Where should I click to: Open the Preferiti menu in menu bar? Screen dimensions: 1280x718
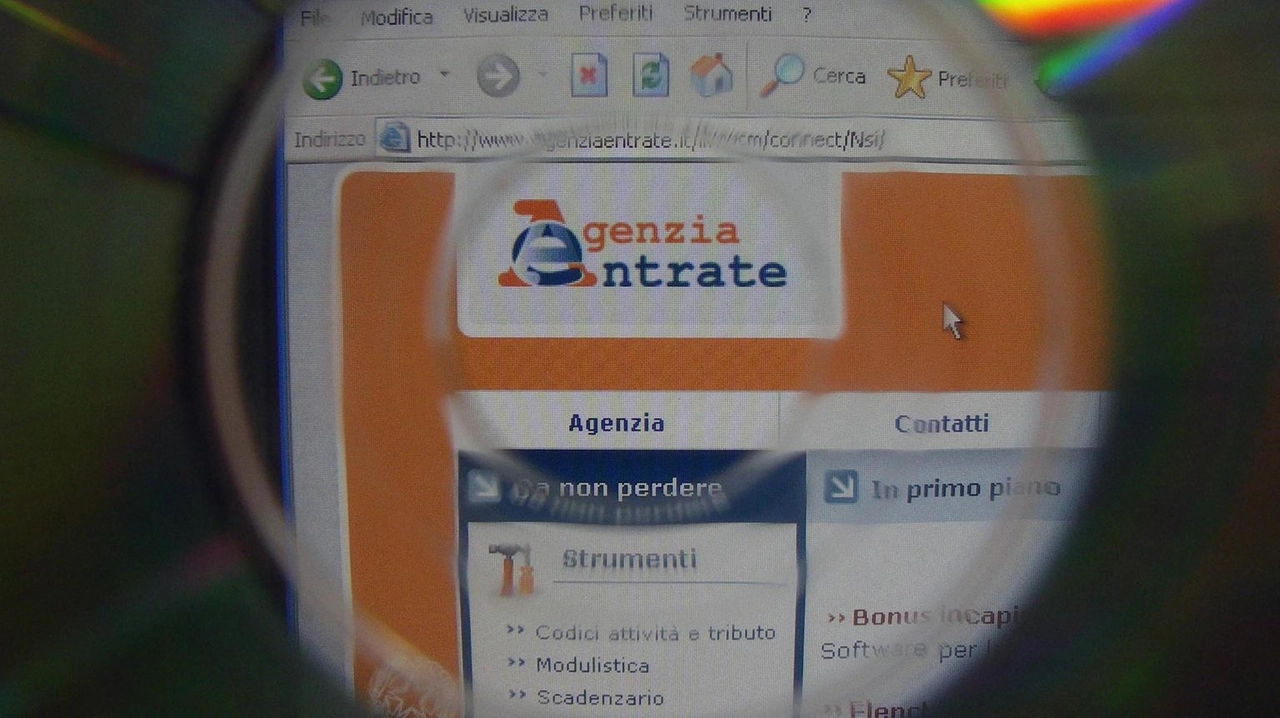pyautogui.click(x=616, y=14)
